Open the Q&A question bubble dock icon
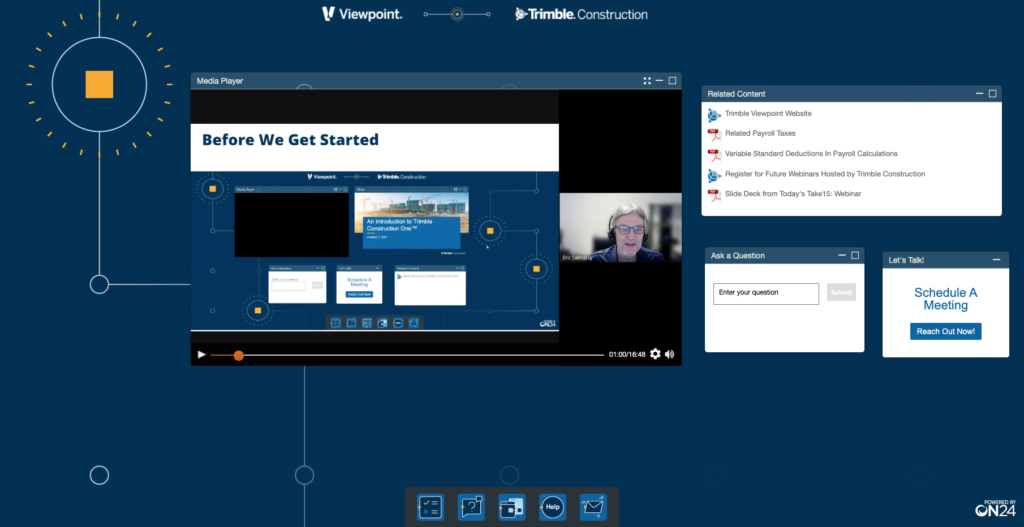Screen dimensions: 1024x527 pos(471,507)
